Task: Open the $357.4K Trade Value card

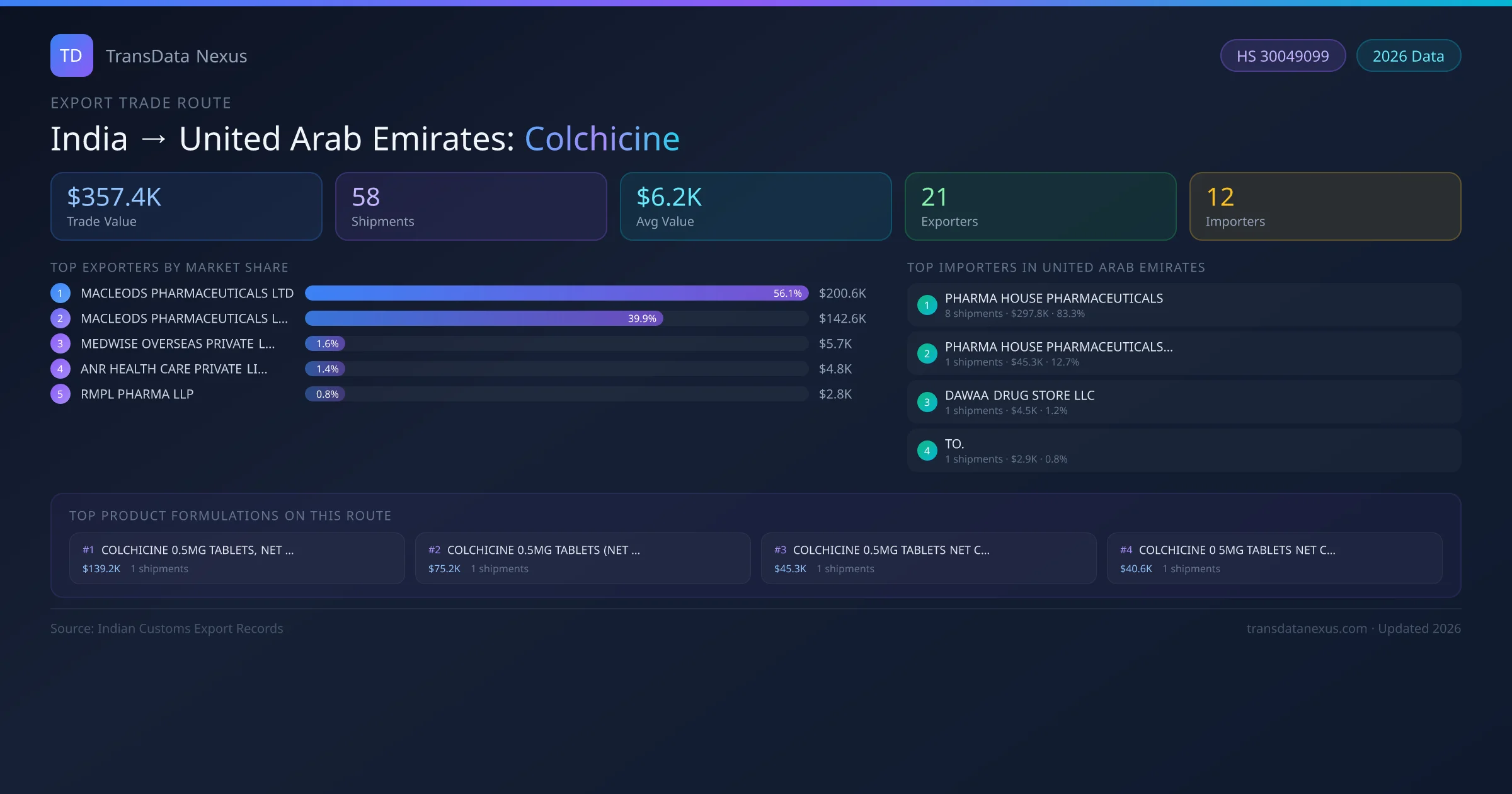Action: (x=186, y=207)
